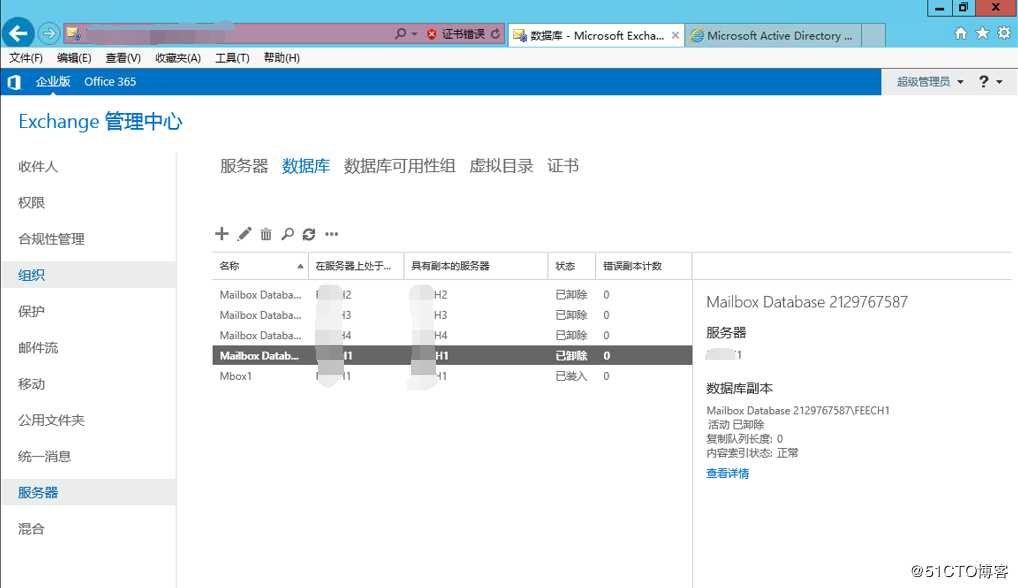Edit selected database with pencil icon
The height and width of the screenshot is (588, 1018).
(x=244, y=234)
